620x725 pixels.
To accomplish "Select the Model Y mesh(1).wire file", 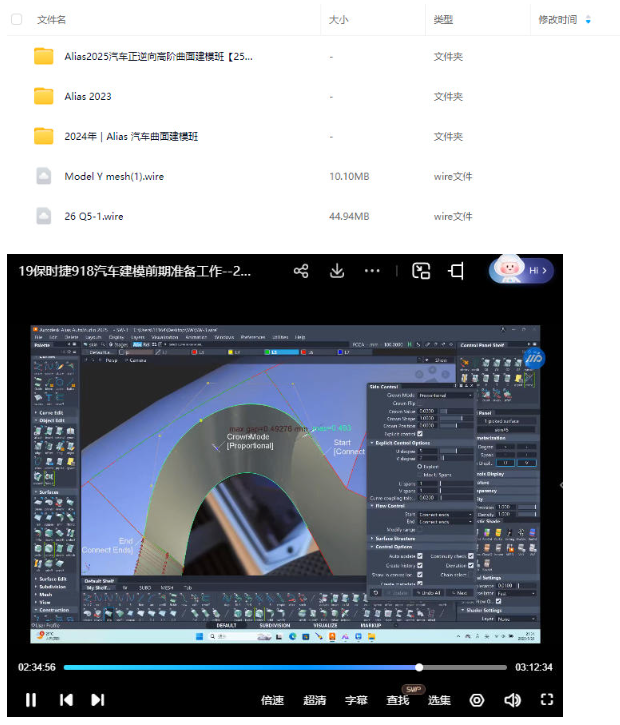I will pyautogui.click(x=114, y=176).
